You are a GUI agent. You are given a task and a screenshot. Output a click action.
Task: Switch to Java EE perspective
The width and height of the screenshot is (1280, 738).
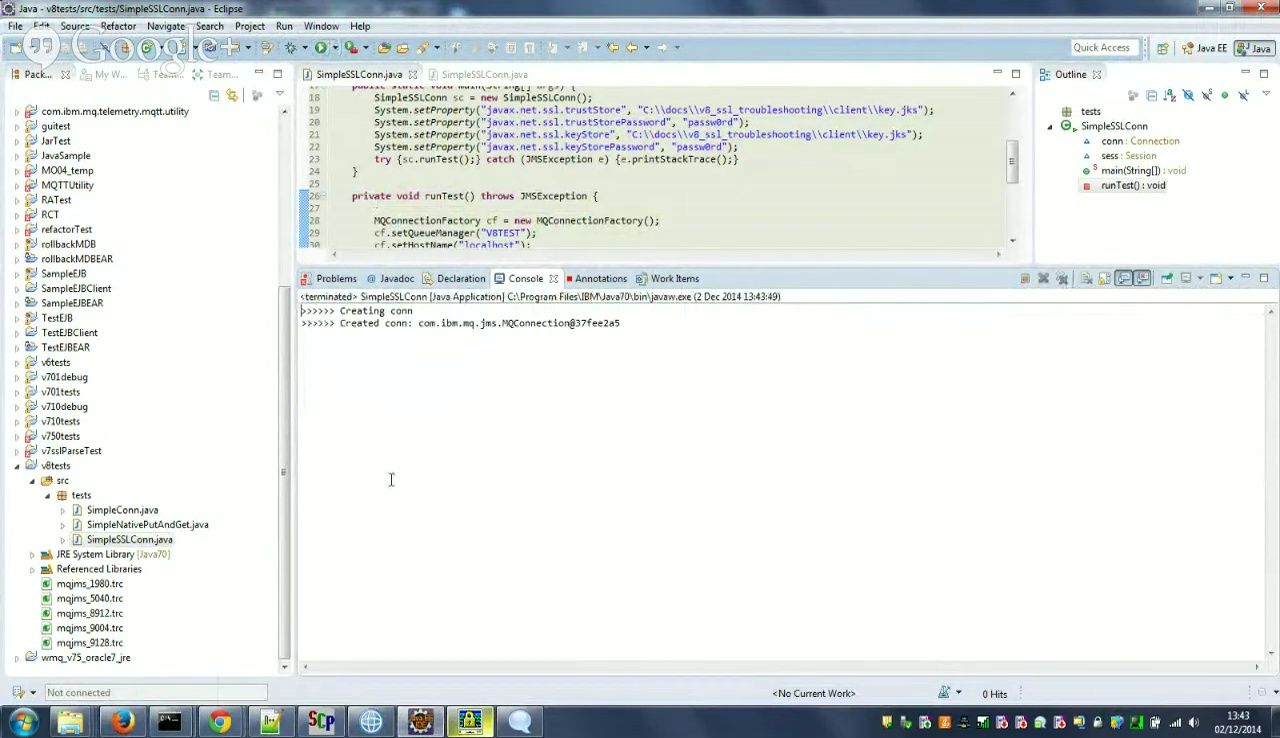tap(1204, 48)
